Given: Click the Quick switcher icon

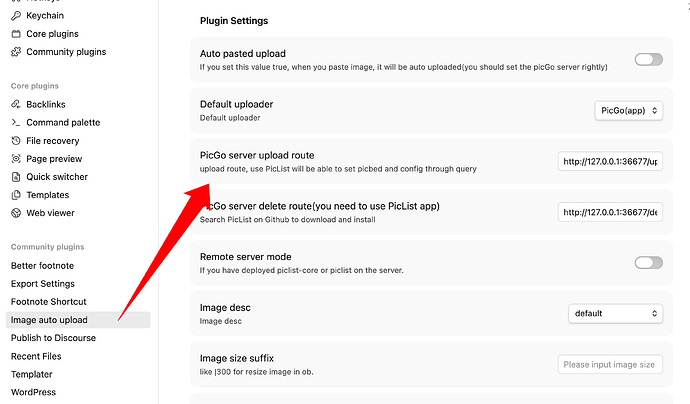Looking at the screenshot, I should pos(16,177).
